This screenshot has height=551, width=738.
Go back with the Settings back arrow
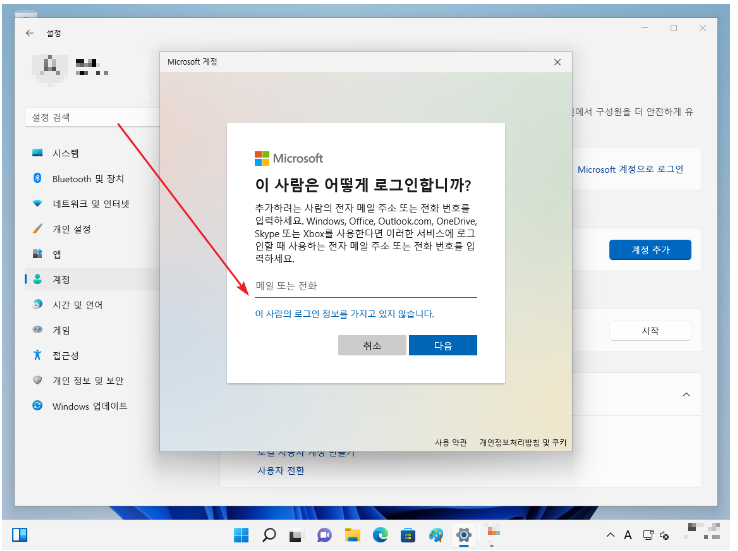pos(30,33)
